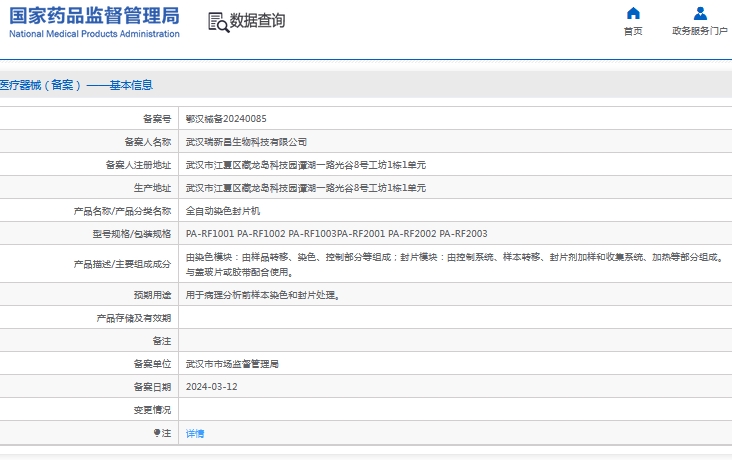Click the description line 与盖玻片或胶带配合使用
Screen dimensions: 732x460
[x=239, y=271]
